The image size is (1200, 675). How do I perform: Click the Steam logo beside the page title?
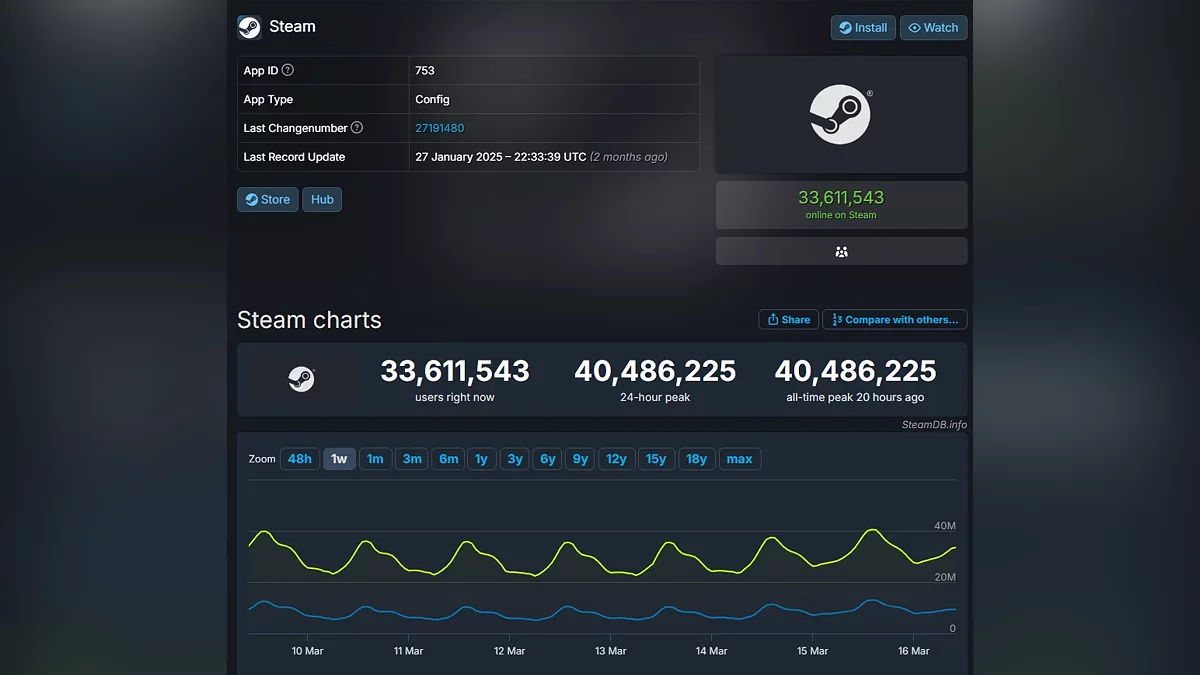pyautogui.click(x=249, y=27)
